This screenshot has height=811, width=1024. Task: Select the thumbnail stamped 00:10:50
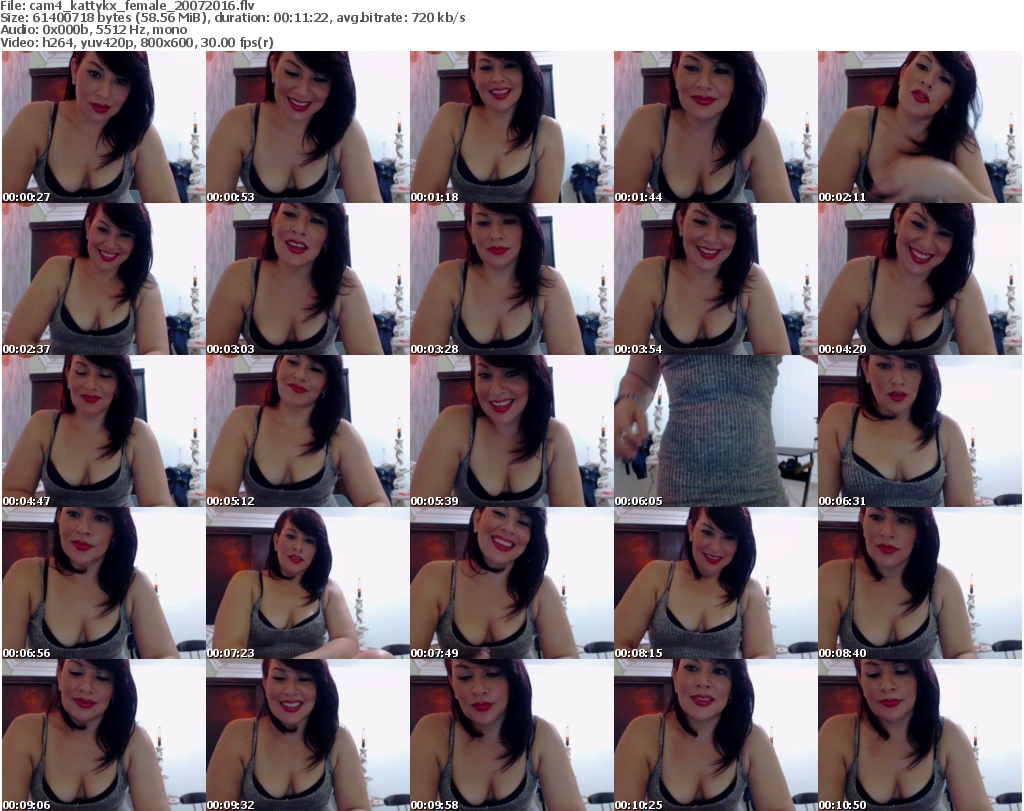(x=920, y=735)
